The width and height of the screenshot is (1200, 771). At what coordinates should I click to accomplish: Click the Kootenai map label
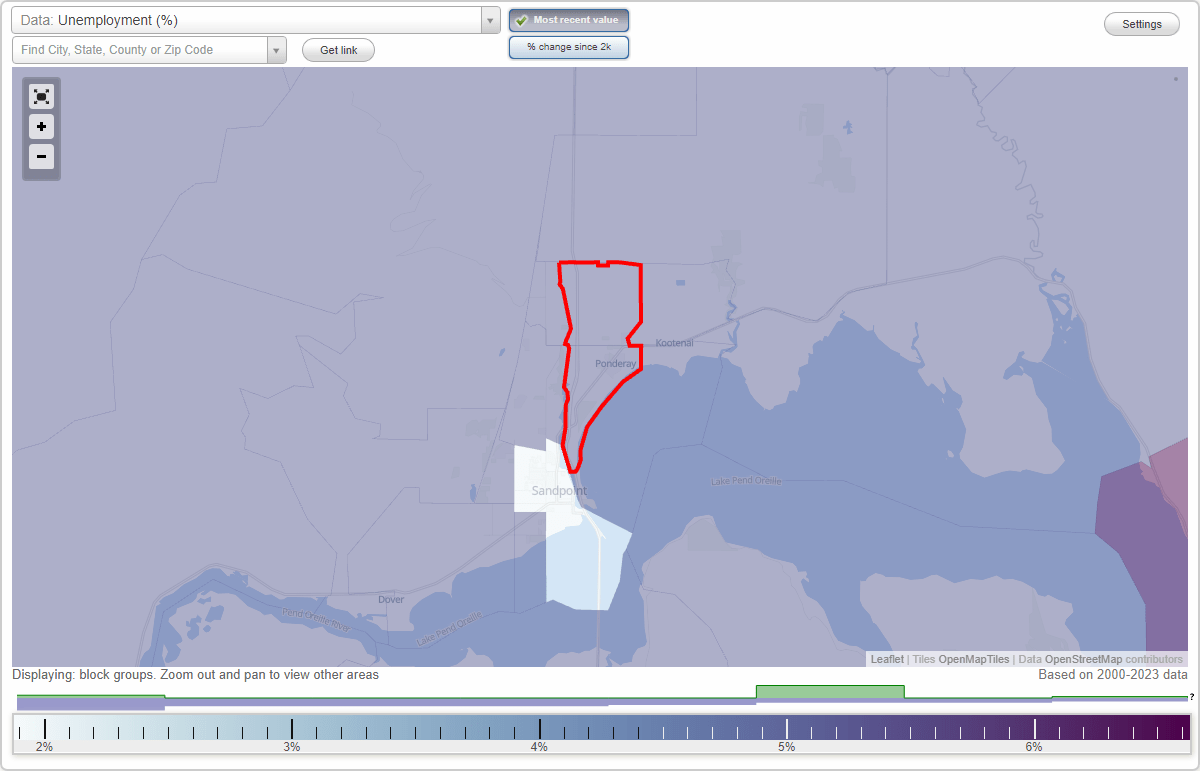coord(674,343)
